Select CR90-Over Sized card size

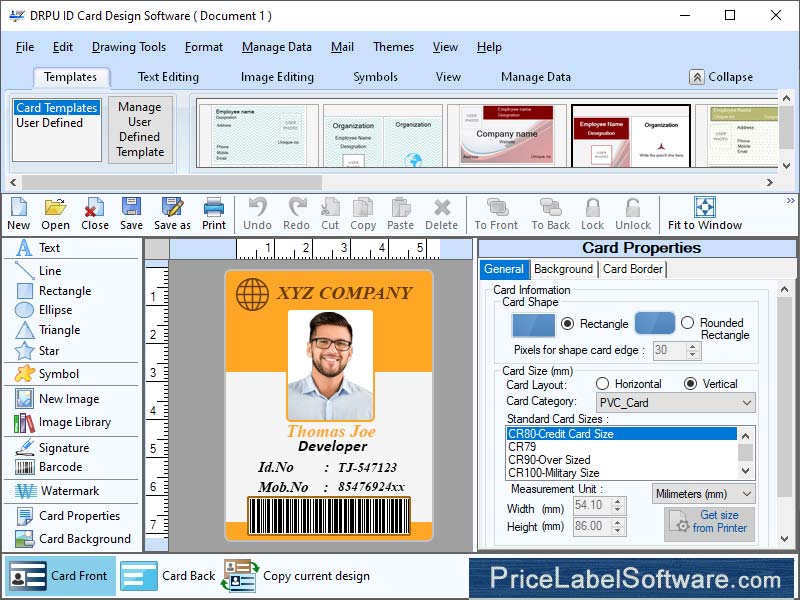tap(549, 460)
